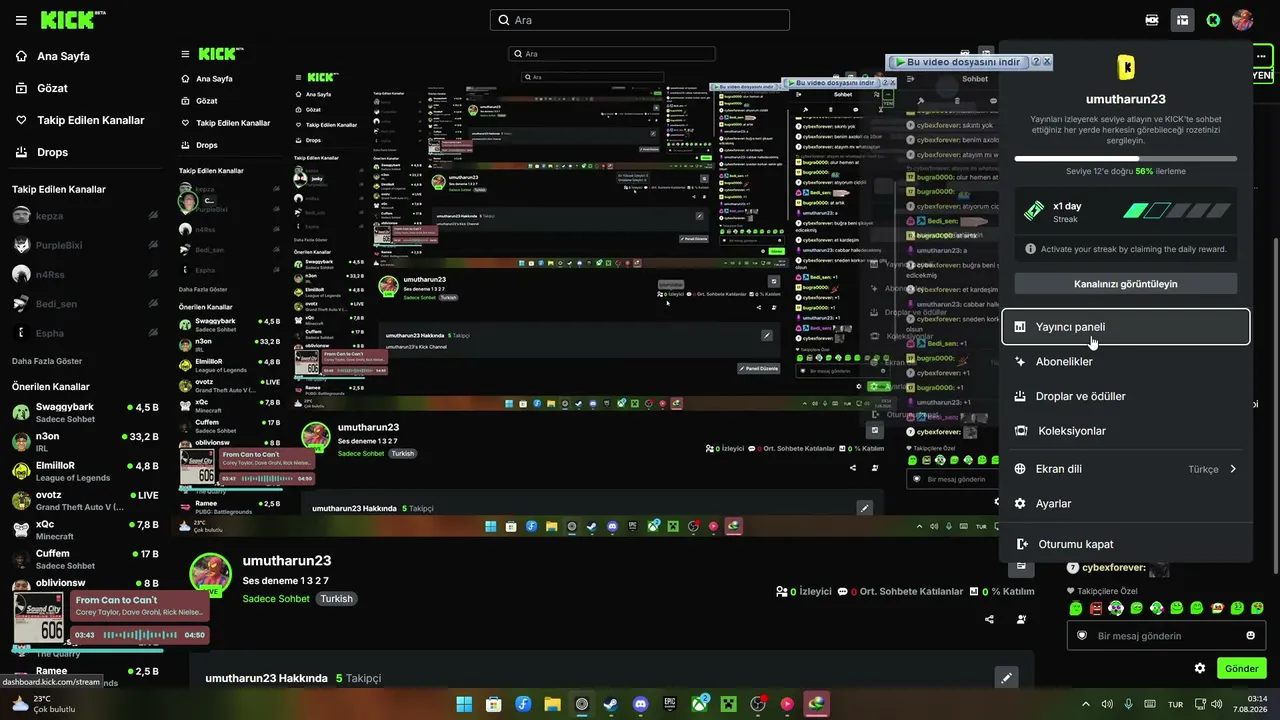Open Droplar ve ödüller from the menu

point(1126,396)
